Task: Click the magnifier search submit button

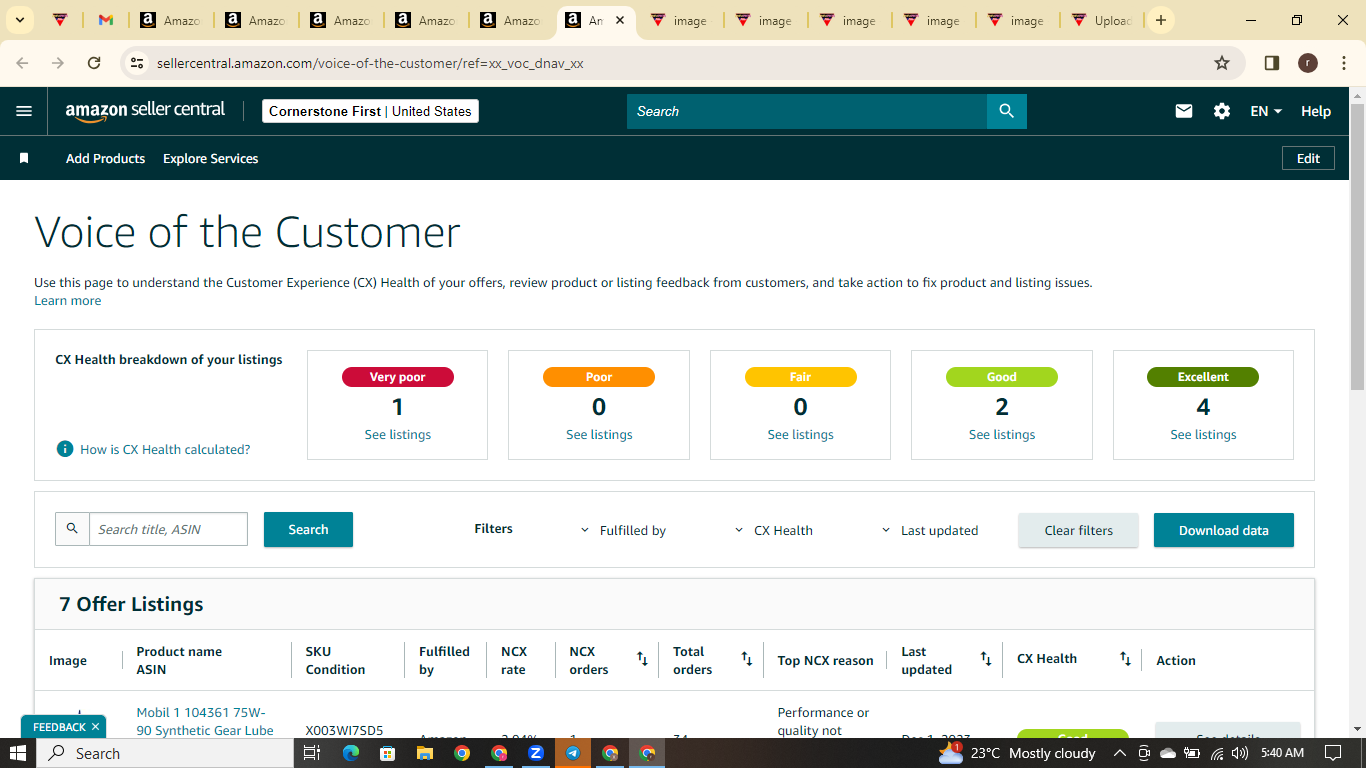Action: point(1007,111)
